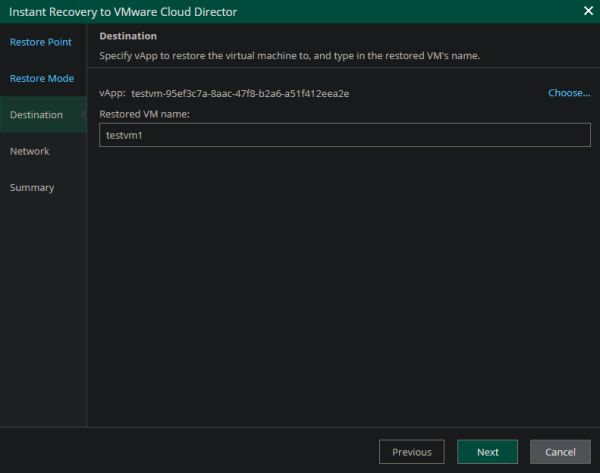The image size is (600, 473).
Task: Click the Restored VM name label
Action: point(144,114)
